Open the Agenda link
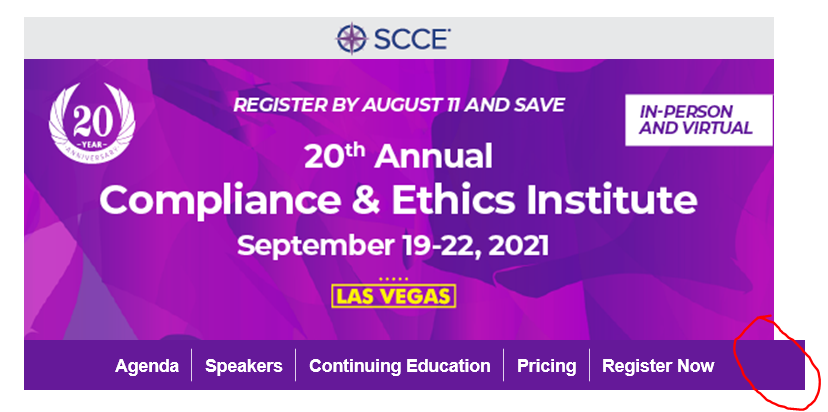This screenshot has height=412, width=828. pos(147,366)
